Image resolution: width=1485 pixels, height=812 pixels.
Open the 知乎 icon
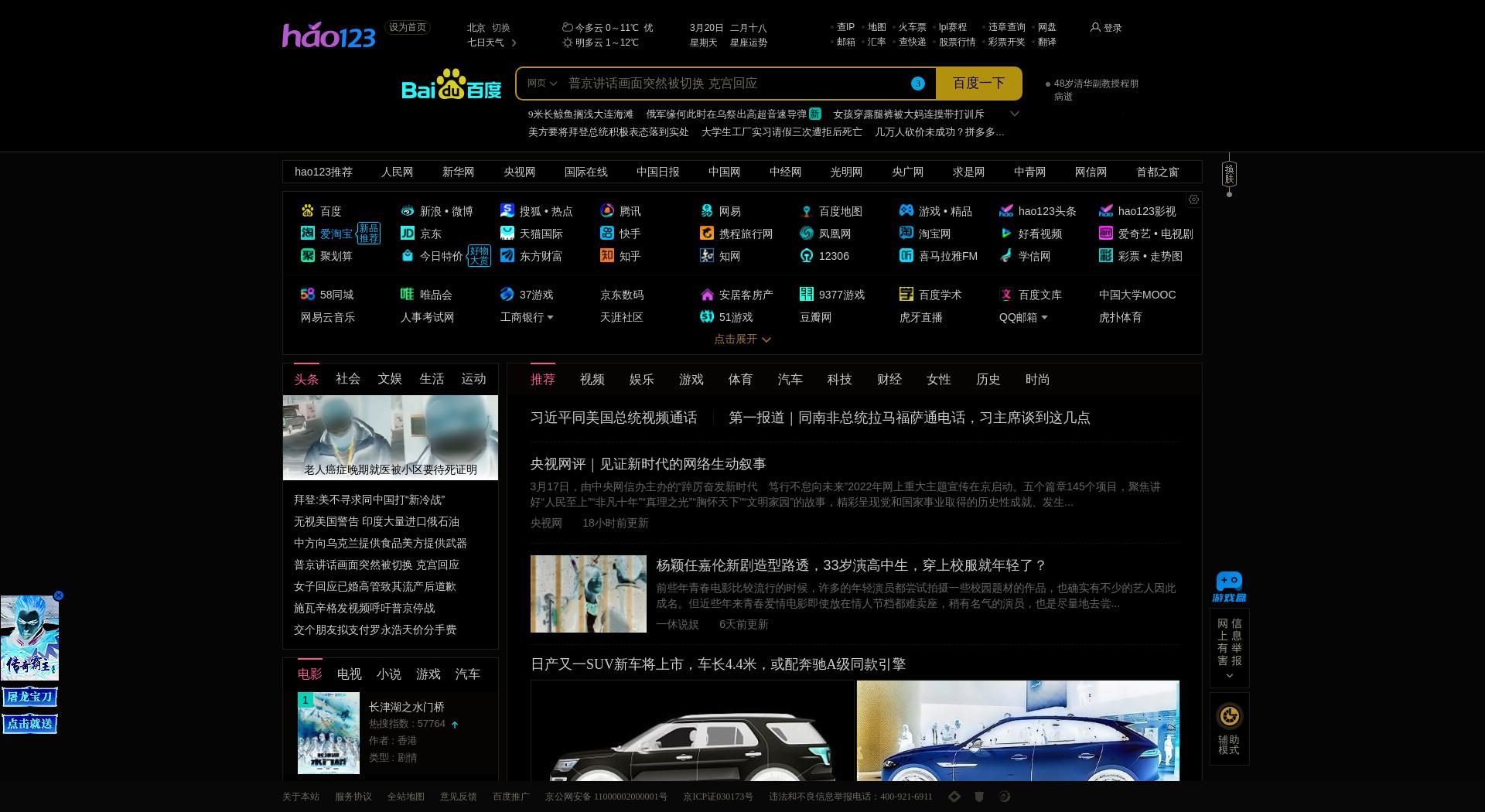pyautogui.click(x=607, y=256)
